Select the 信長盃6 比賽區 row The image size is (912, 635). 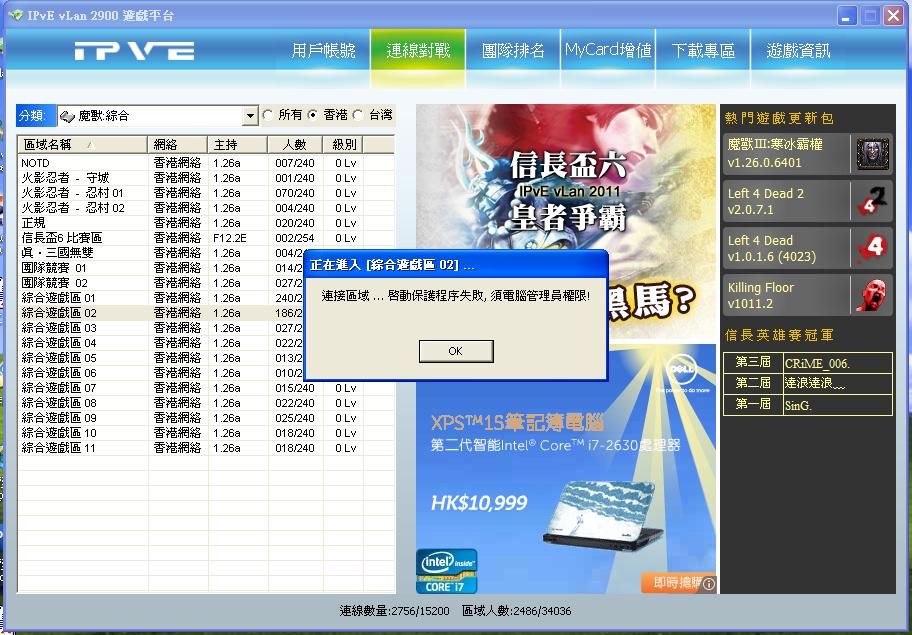point(206,238)
